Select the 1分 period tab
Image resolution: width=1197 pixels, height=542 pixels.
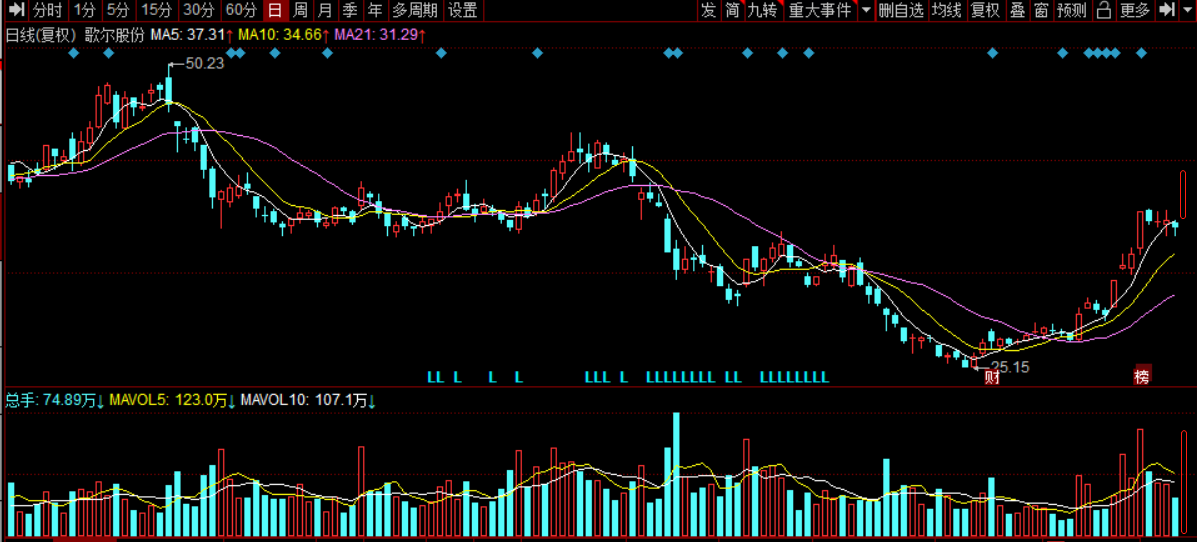click(x=85, y=10)
